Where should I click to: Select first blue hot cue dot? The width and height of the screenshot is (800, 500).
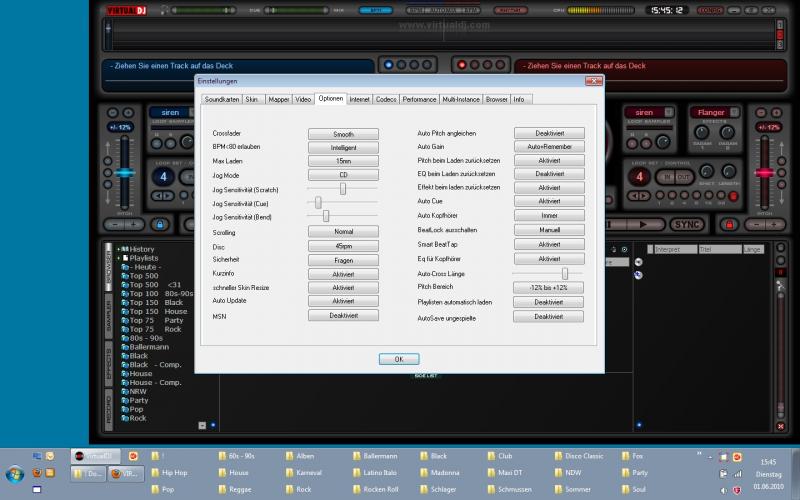tap(388, 65)
